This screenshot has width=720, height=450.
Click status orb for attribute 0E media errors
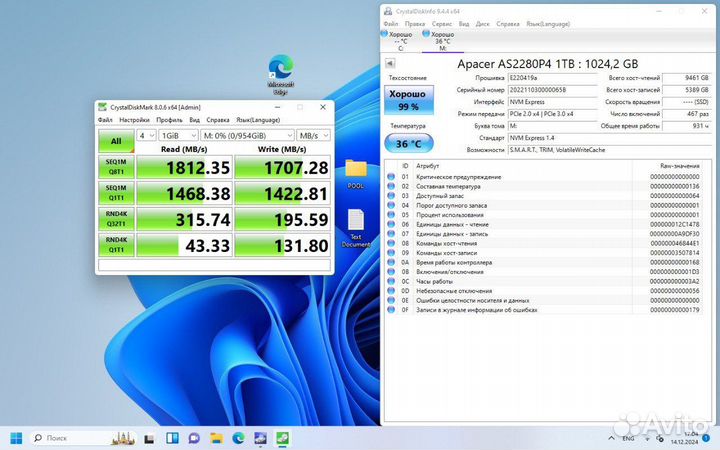click(391, 300)
